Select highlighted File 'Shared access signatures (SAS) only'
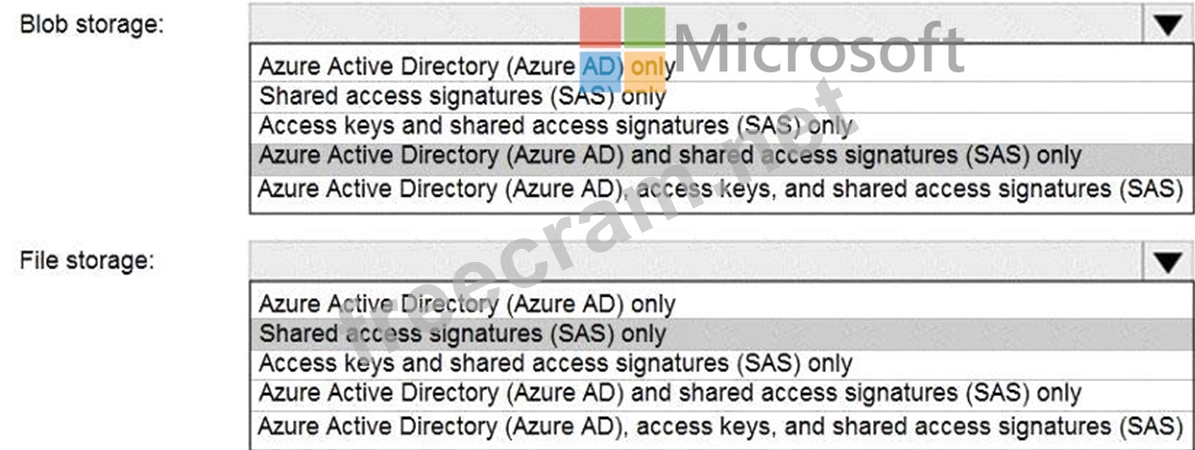The width and height of the screenshot is (1195, 450). [462, 333]
